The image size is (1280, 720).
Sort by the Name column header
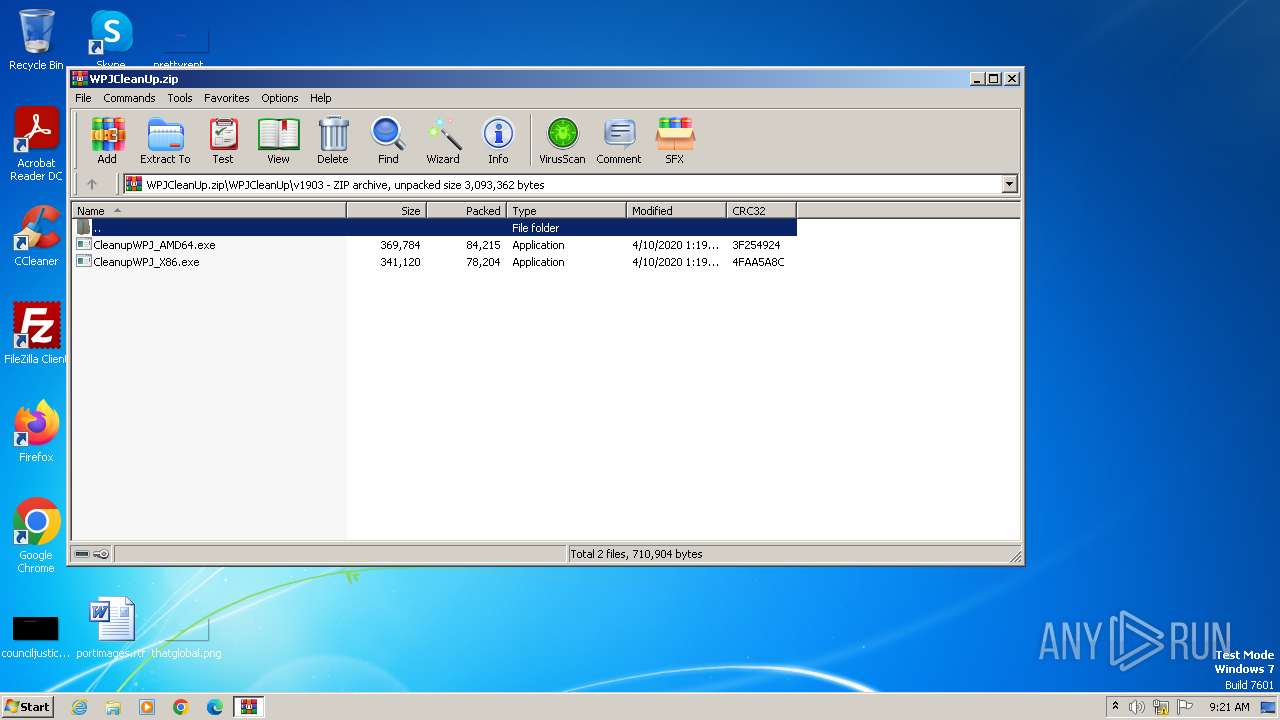point(209,211)
